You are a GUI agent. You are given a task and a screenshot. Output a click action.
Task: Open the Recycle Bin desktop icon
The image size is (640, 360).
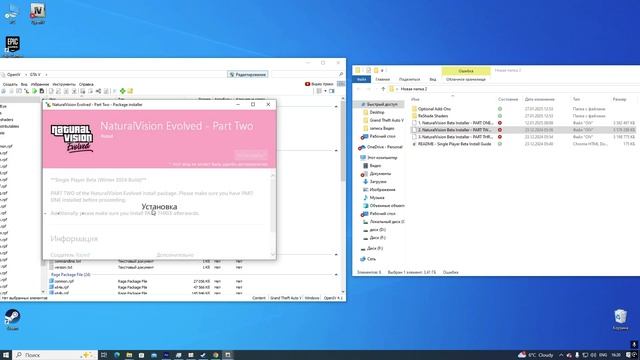pos(620,317)
